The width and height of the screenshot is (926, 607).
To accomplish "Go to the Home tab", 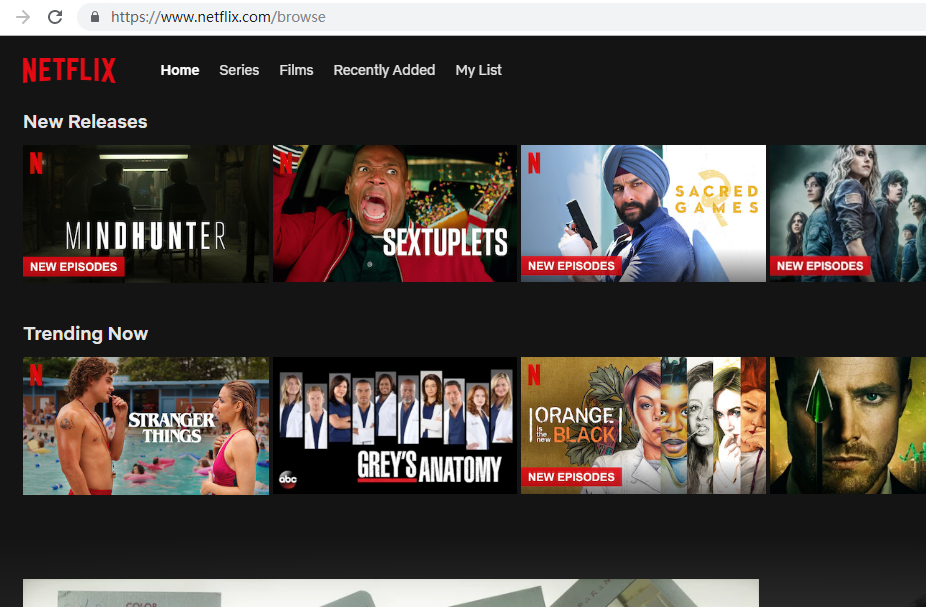I will pyautogui.click(x=180, y=70).
